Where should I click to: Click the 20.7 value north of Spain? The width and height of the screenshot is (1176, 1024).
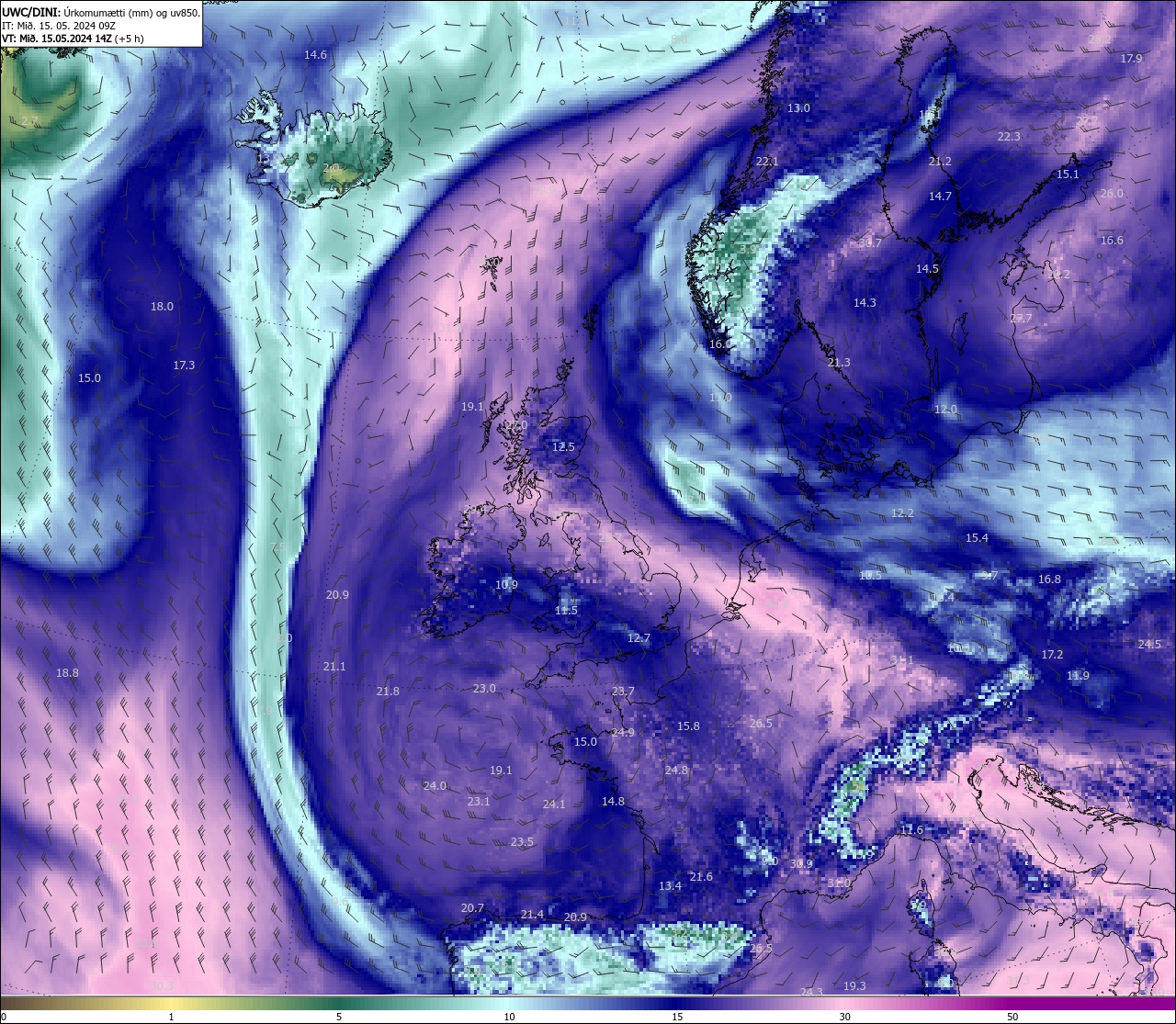472,908
